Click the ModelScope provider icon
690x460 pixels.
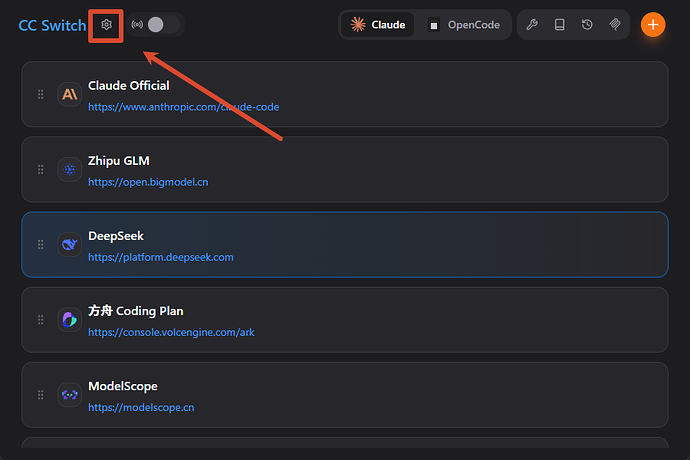[x=70, y=394]
